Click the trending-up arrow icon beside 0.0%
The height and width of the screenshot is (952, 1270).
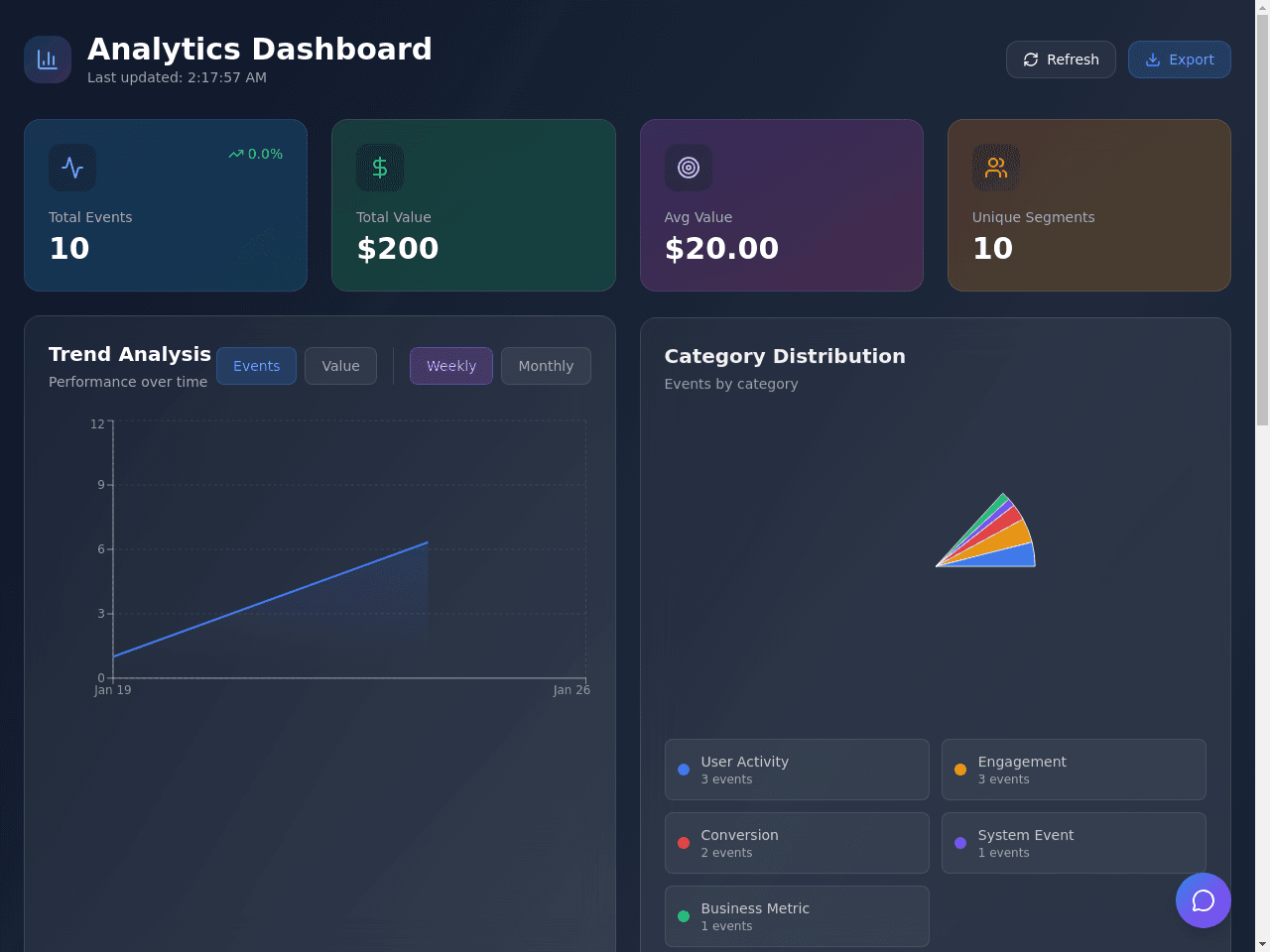236,154
